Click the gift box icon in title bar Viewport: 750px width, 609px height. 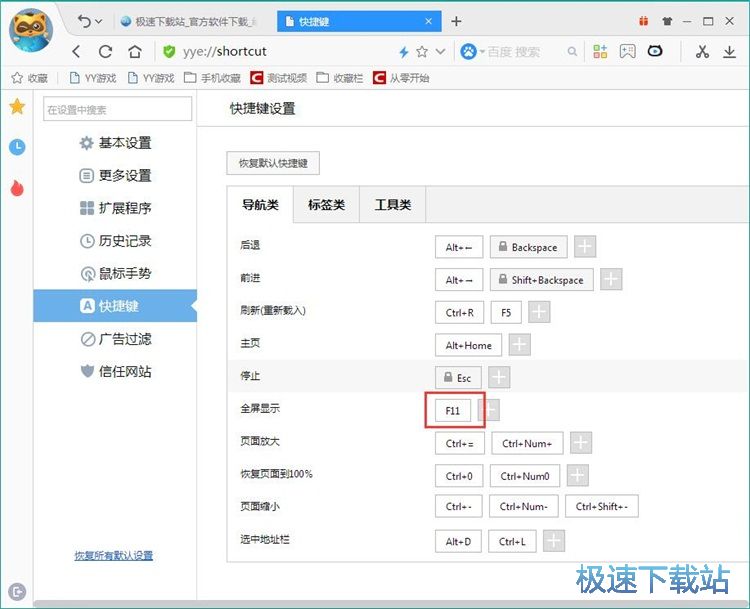[x=644, y=21]
